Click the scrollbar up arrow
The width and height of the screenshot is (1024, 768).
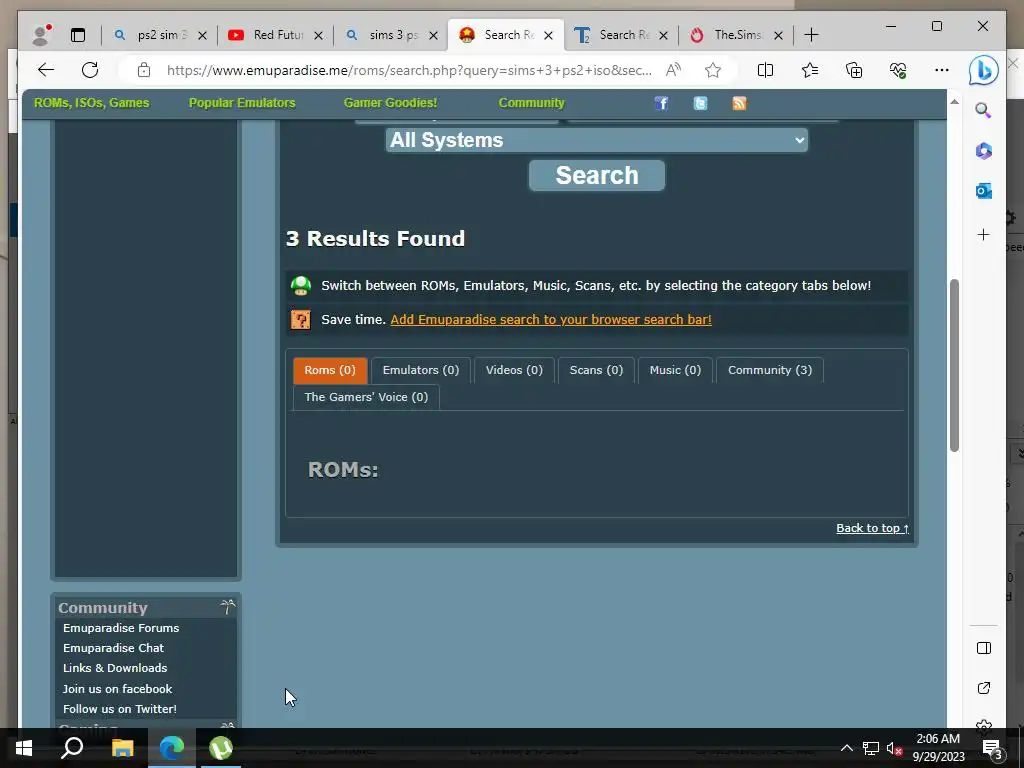pyautogui.click(x=954, y=102)
